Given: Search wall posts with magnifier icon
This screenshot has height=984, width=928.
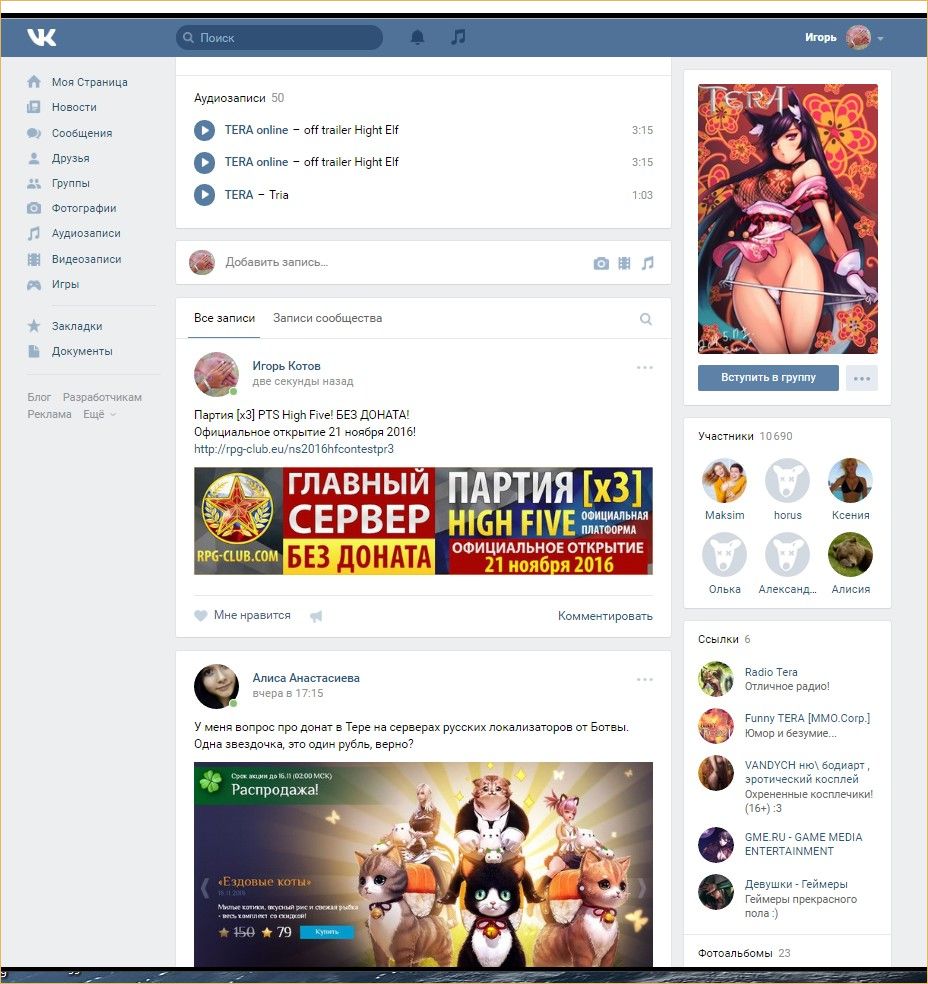Looking at the screenshot, I should point(646,319).
